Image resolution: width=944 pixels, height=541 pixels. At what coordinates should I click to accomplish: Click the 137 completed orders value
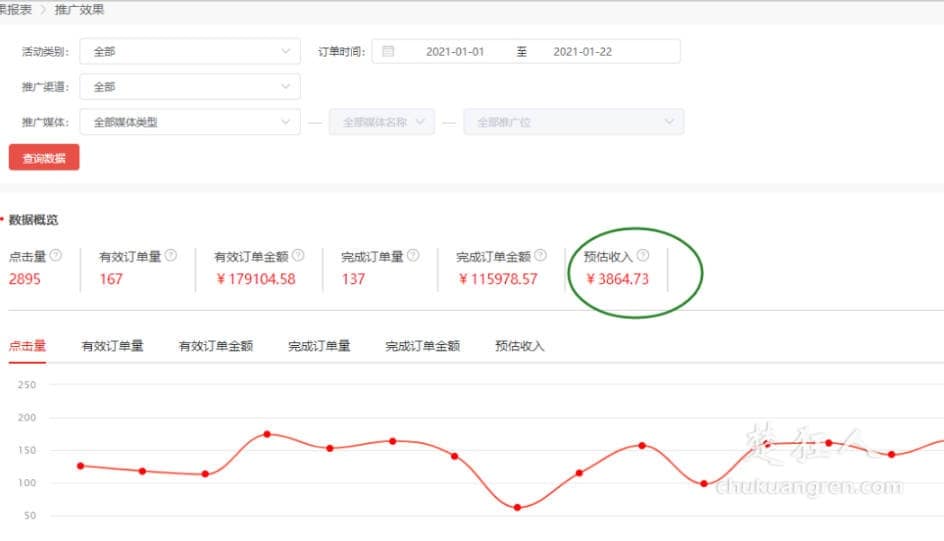tap(353, 279)
